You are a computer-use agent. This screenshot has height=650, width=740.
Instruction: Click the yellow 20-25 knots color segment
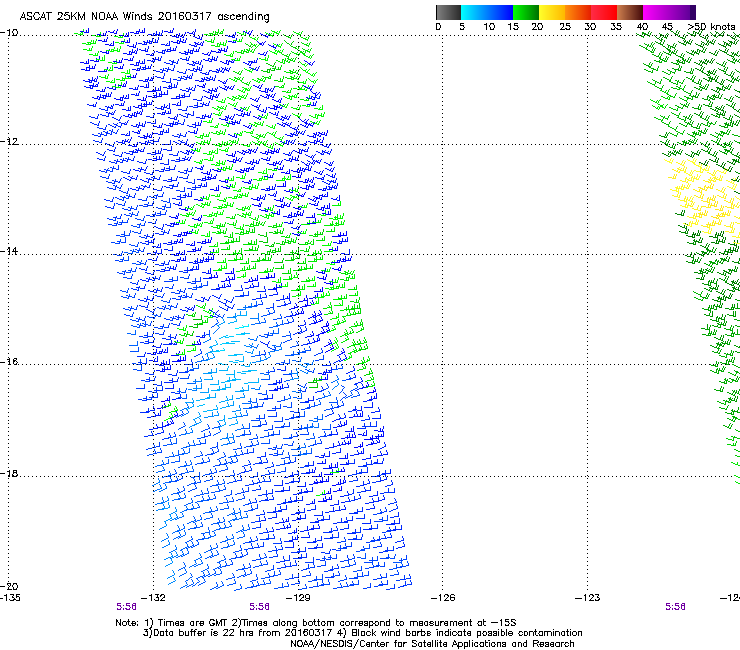click(x=552, y=12)
